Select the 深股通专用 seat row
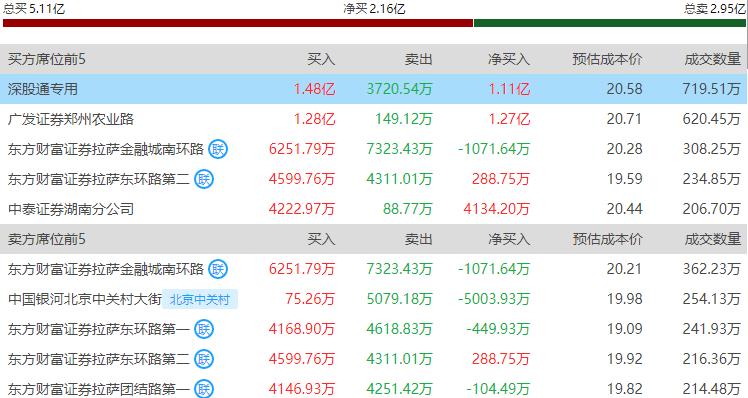Viewport: 748px width, 398px height. [374, 89]
